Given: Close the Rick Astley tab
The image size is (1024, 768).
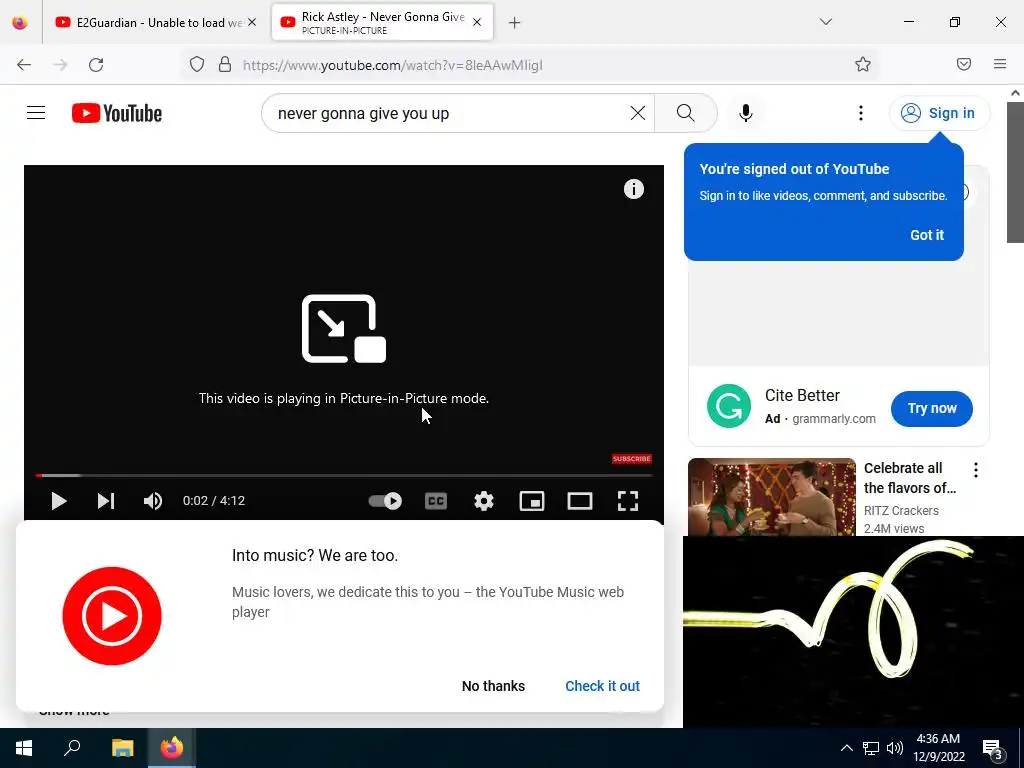Looking at the screenshot, I should tap(477, 22).
